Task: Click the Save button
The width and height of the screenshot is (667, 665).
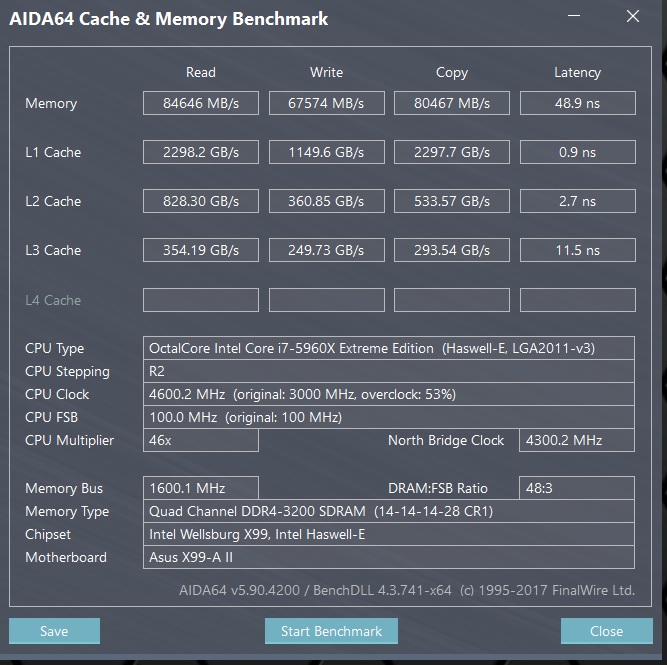Action: tap(54, 631)
